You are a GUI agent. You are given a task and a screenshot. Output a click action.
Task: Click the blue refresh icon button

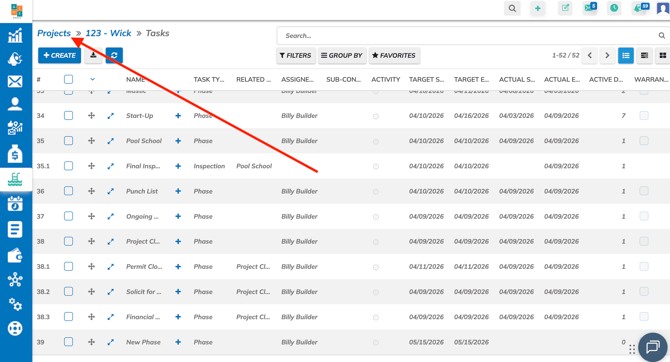click(114, 56)
